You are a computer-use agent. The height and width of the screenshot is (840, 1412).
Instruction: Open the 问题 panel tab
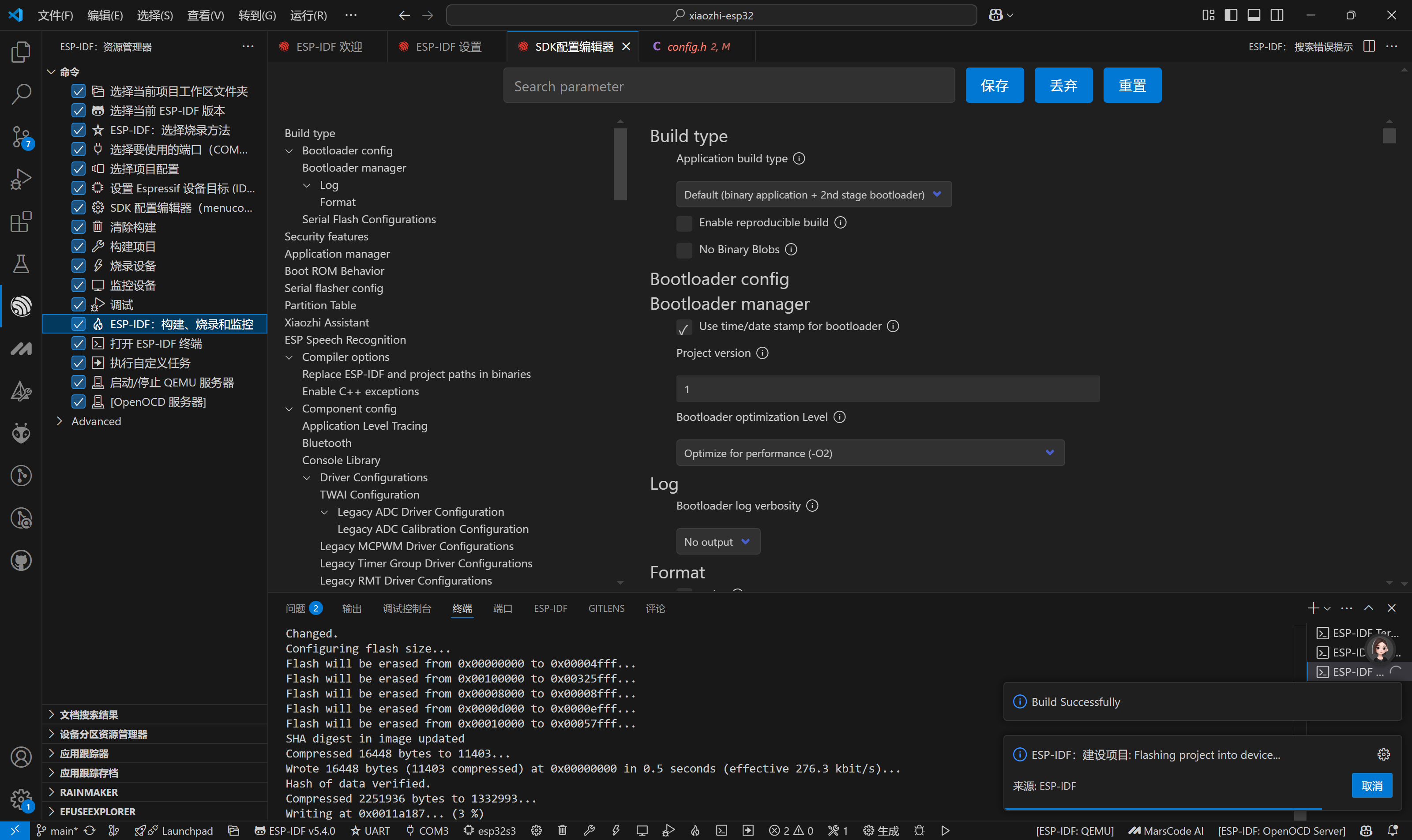click(x=296, y=608)
